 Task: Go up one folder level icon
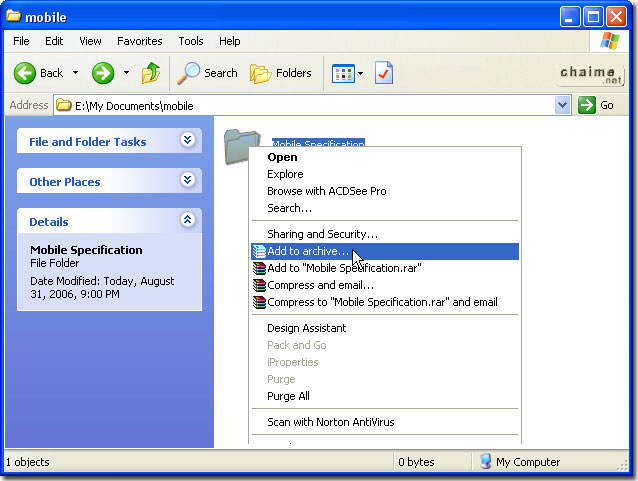(151, 73)
